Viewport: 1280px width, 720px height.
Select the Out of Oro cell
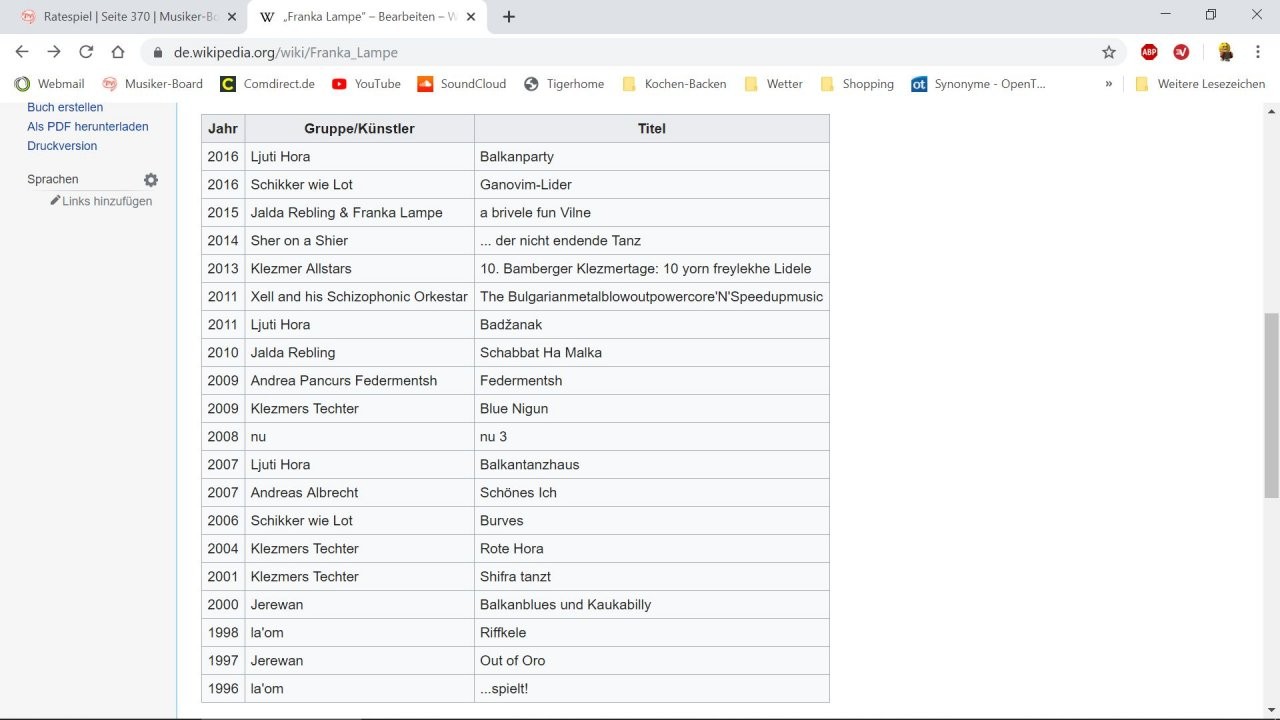651,660
